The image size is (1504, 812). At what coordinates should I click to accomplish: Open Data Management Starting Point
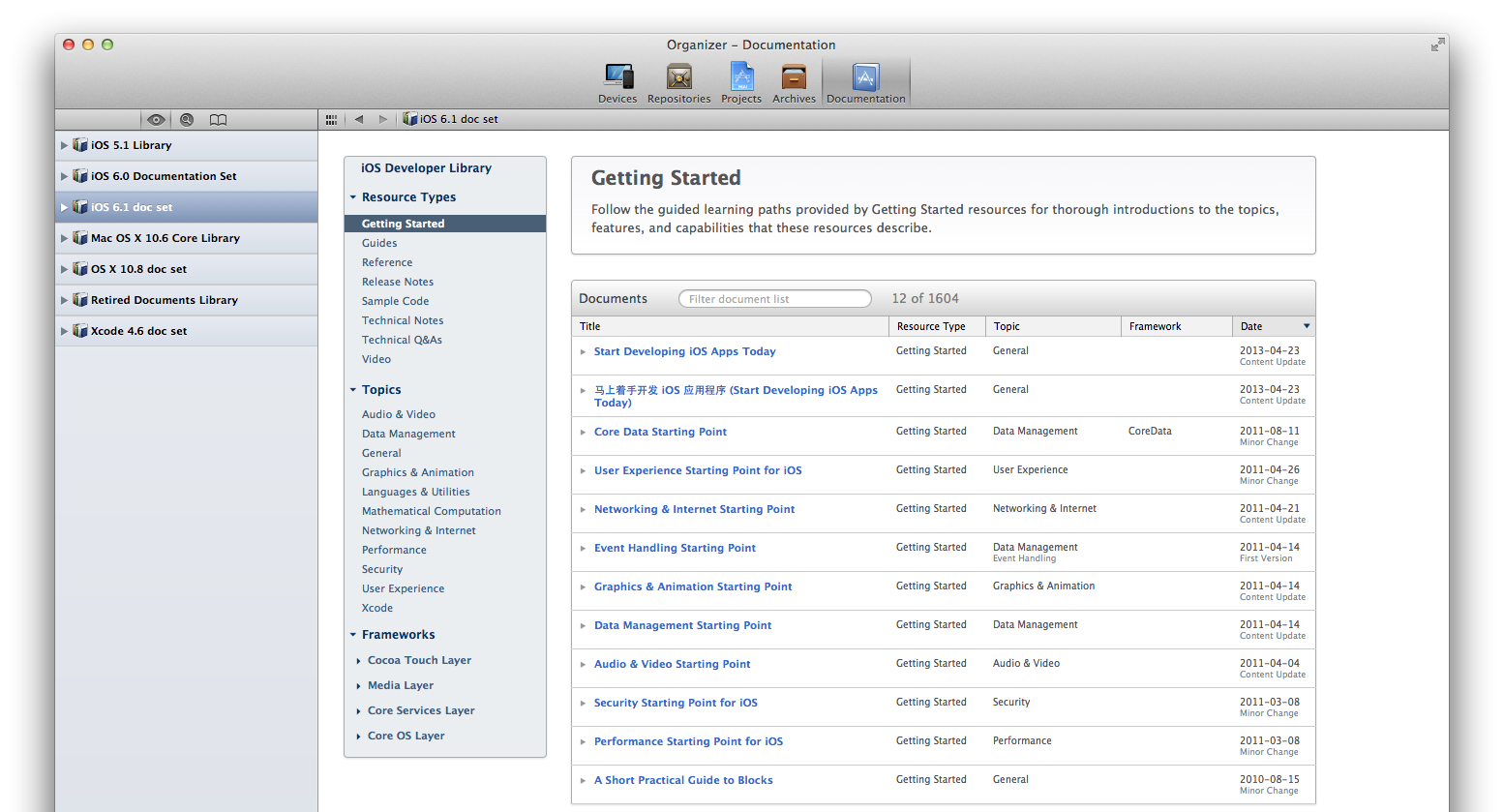pos(682,625)
